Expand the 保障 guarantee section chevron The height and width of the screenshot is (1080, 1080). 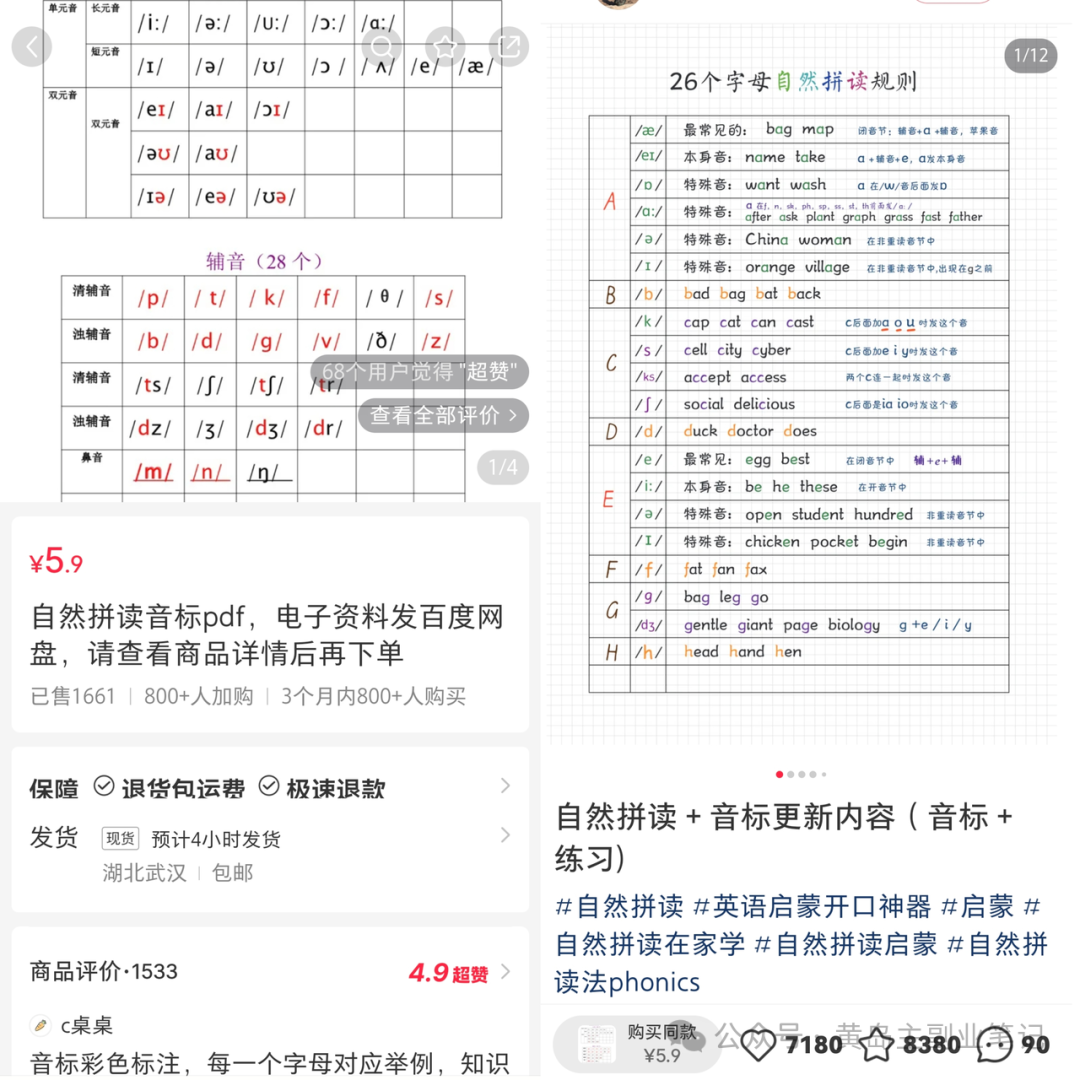click(x=506, y=787)
